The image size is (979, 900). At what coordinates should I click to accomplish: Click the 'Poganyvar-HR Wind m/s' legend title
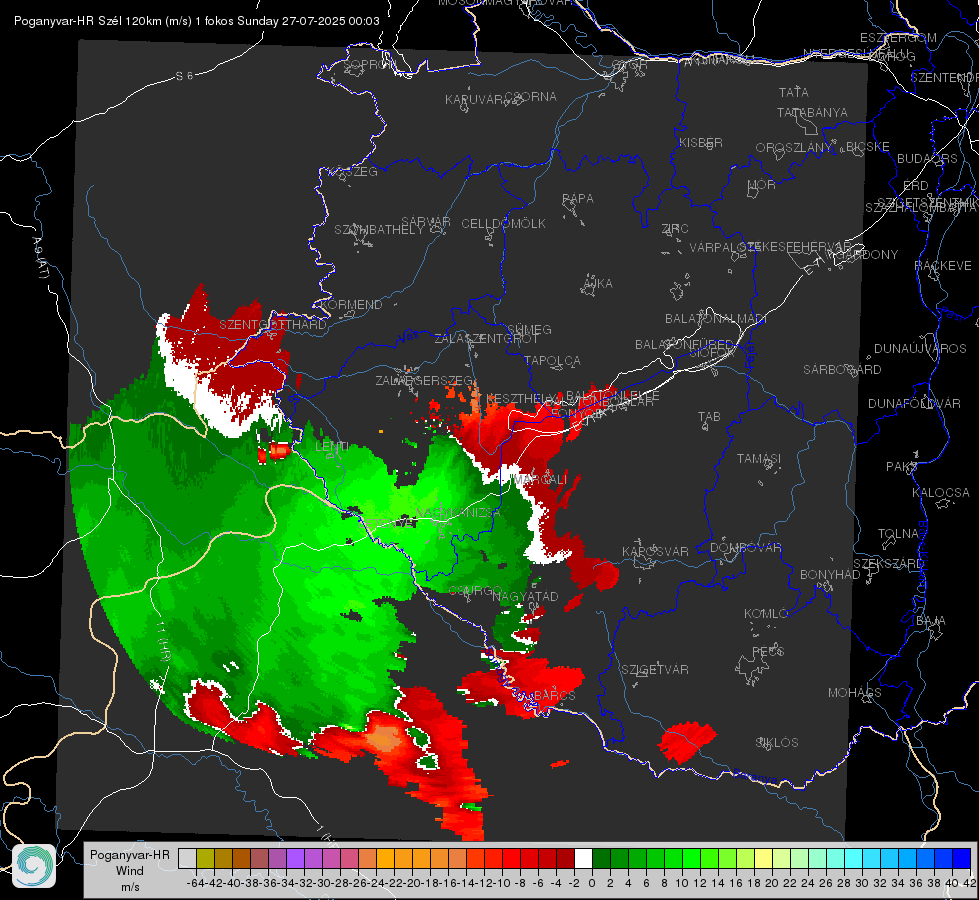pos(130,871)
